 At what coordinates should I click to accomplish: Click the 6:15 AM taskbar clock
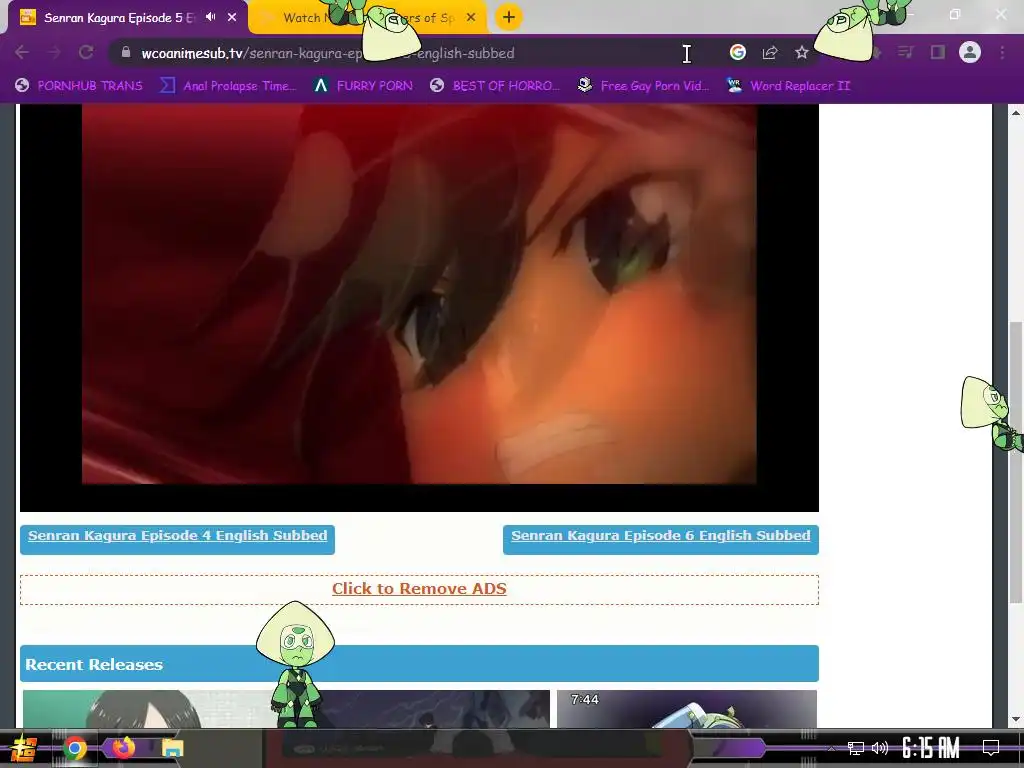tap(931, 748)
